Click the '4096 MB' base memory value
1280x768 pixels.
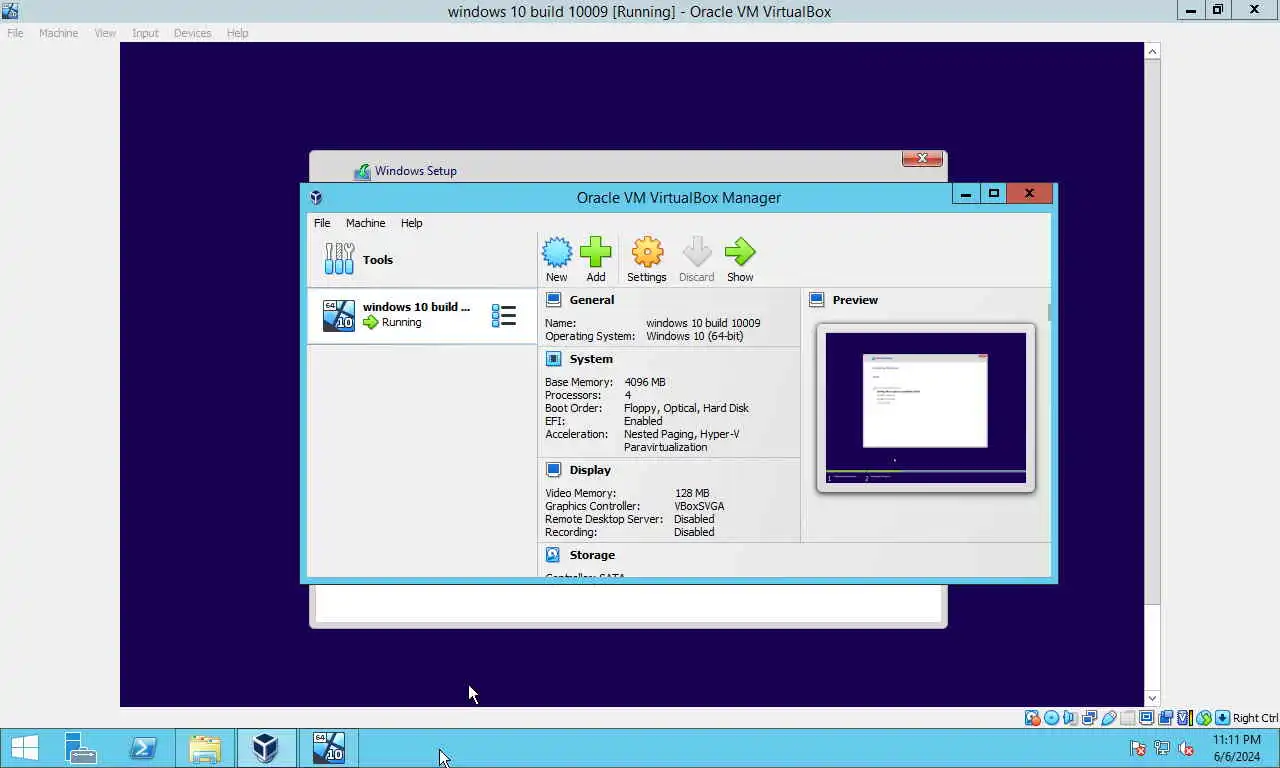(x=645, y=382)
